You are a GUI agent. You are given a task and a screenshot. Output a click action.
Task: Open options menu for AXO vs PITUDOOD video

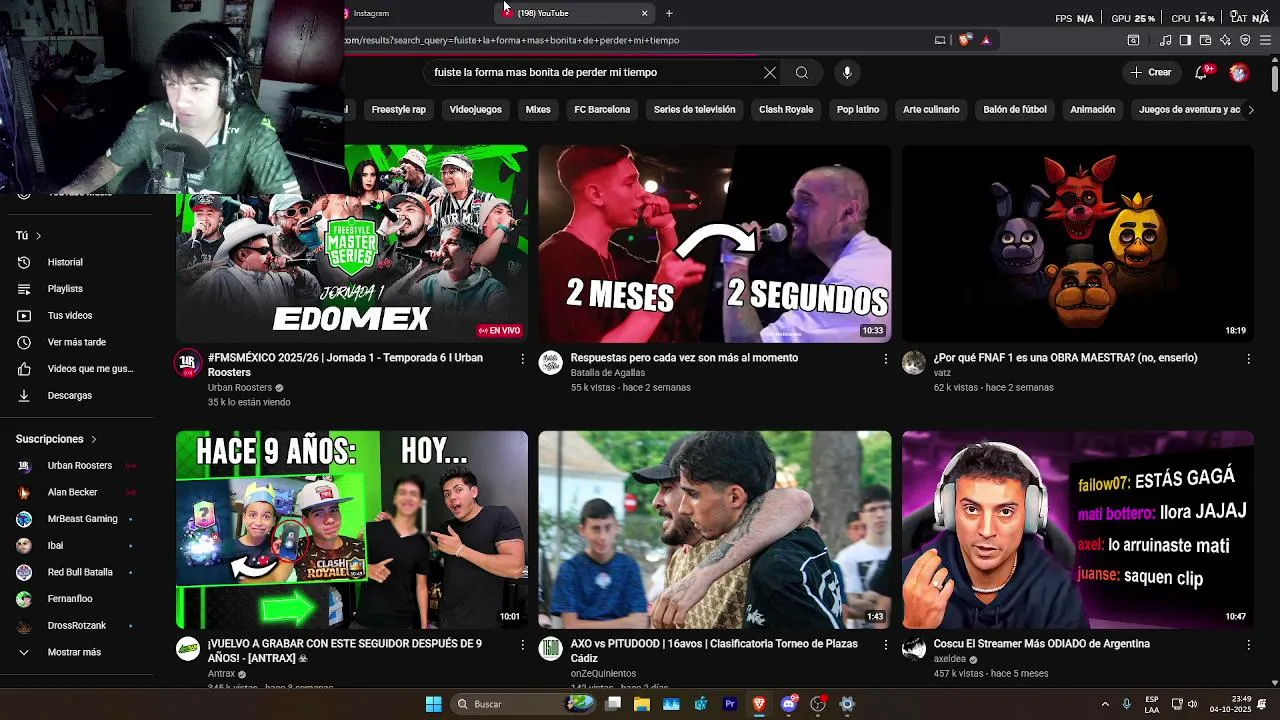(885, 645)
